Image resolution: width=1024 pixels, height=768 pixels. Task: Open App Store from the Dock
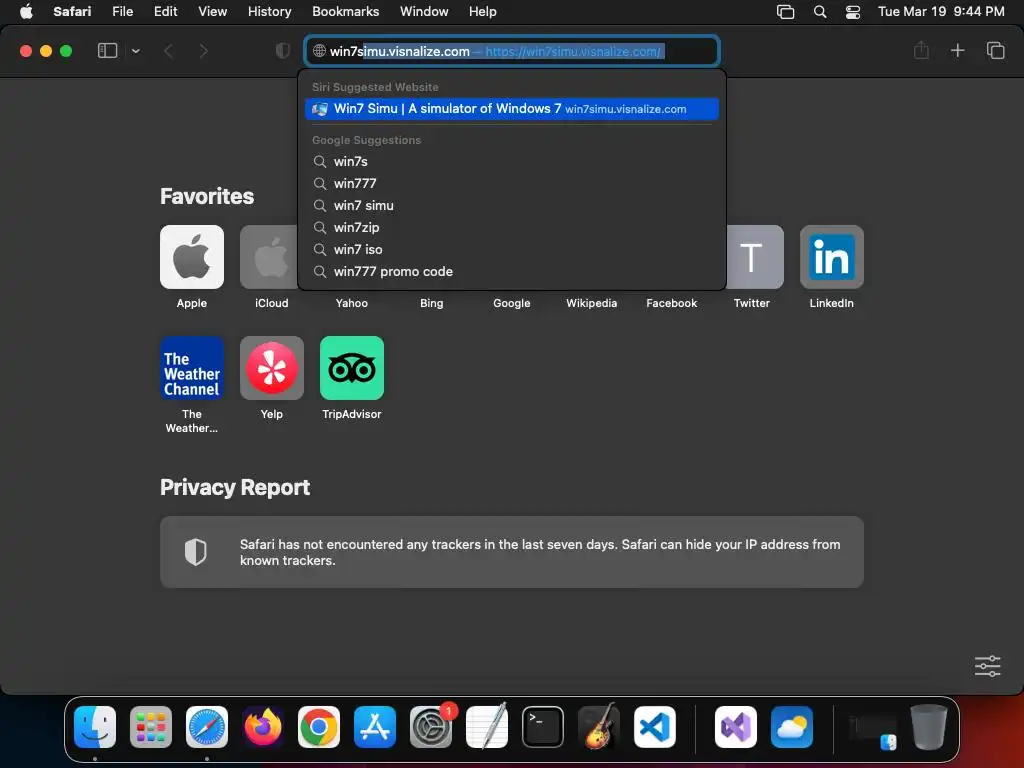click(375, 727)
